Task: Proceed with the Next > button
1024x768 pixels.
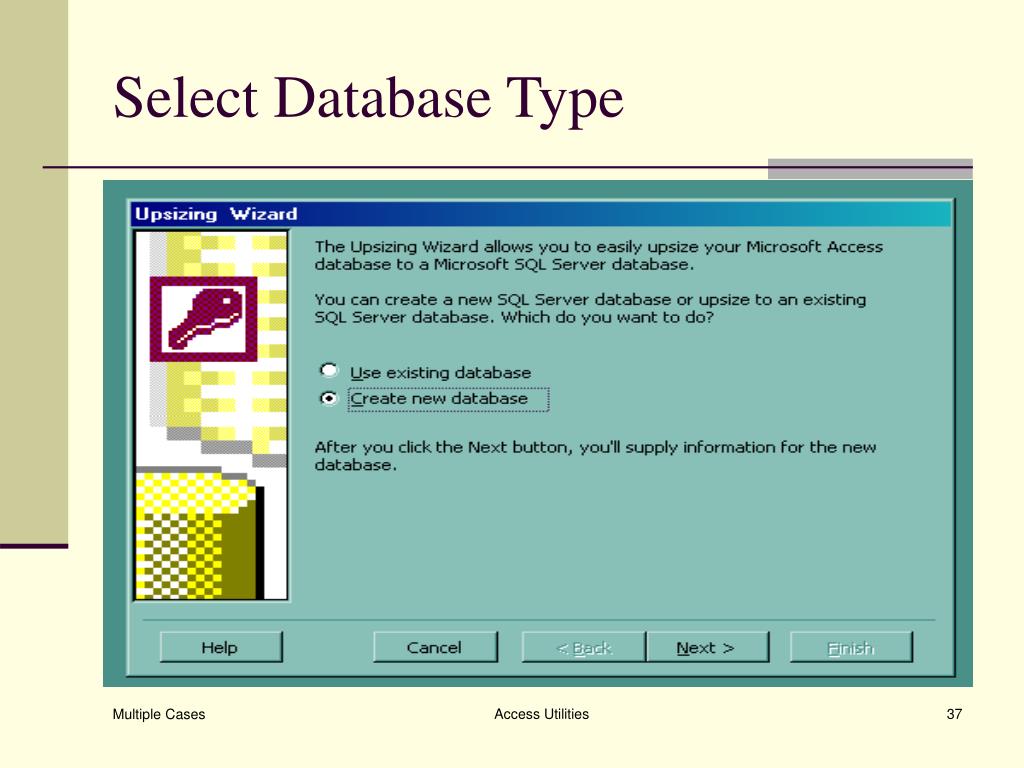Action: [707, 647]
